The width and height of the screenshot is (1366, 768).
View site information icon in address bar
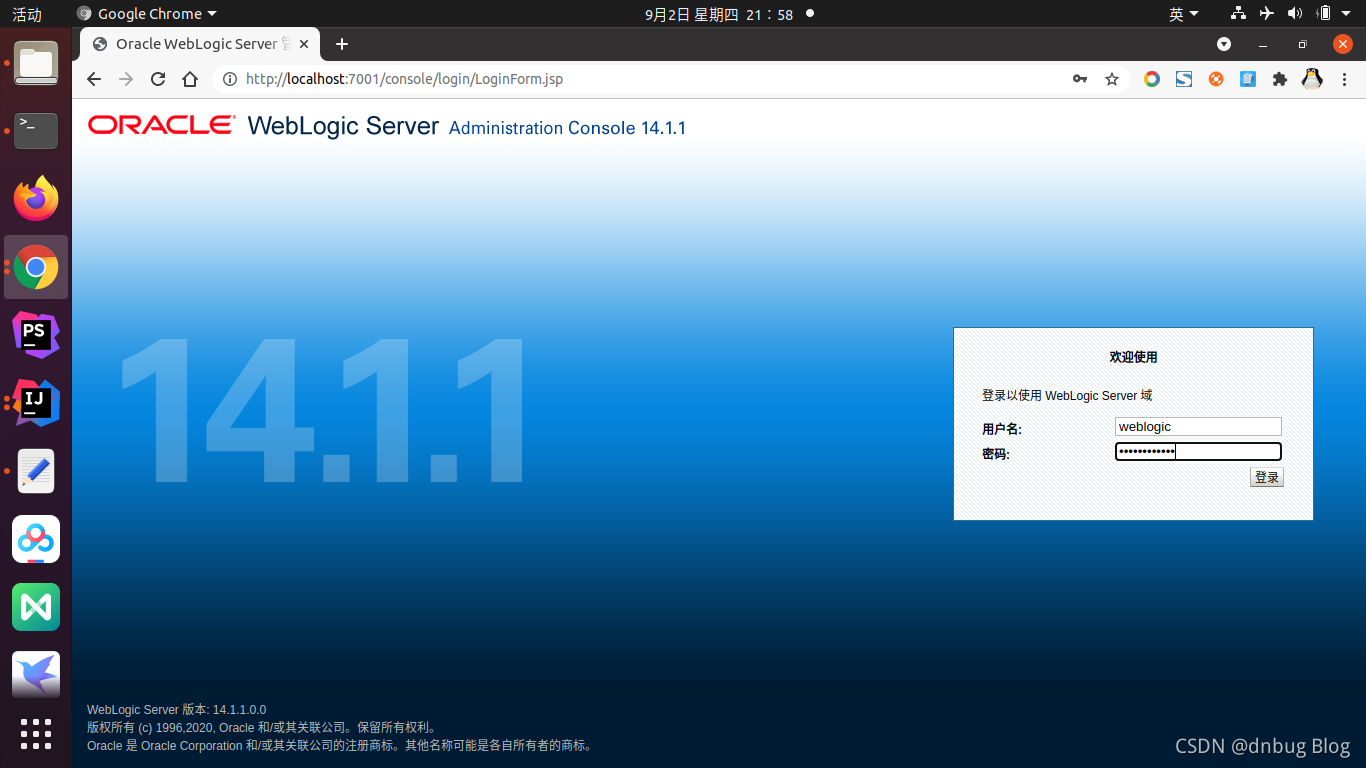pyautogui.click(x=229, y=79)
